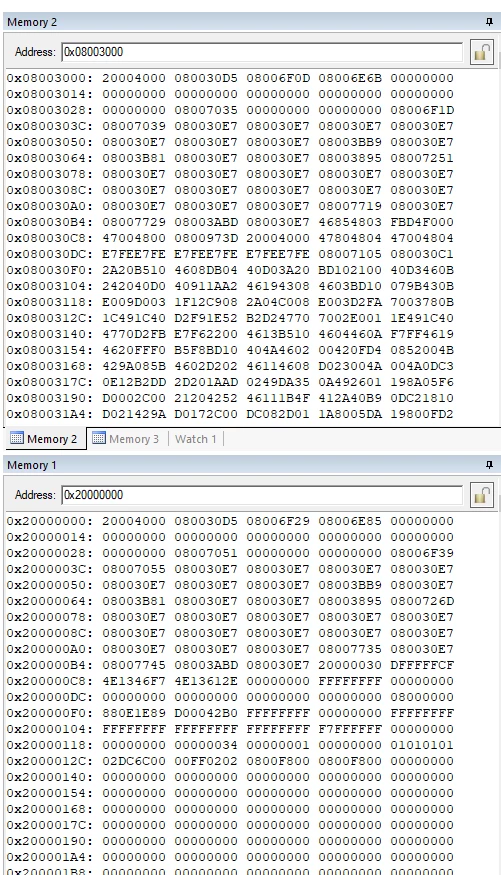Select value 4770D2FB in Memory 2
This screenshot has width=501, height=875.
(x=134, y=334)
